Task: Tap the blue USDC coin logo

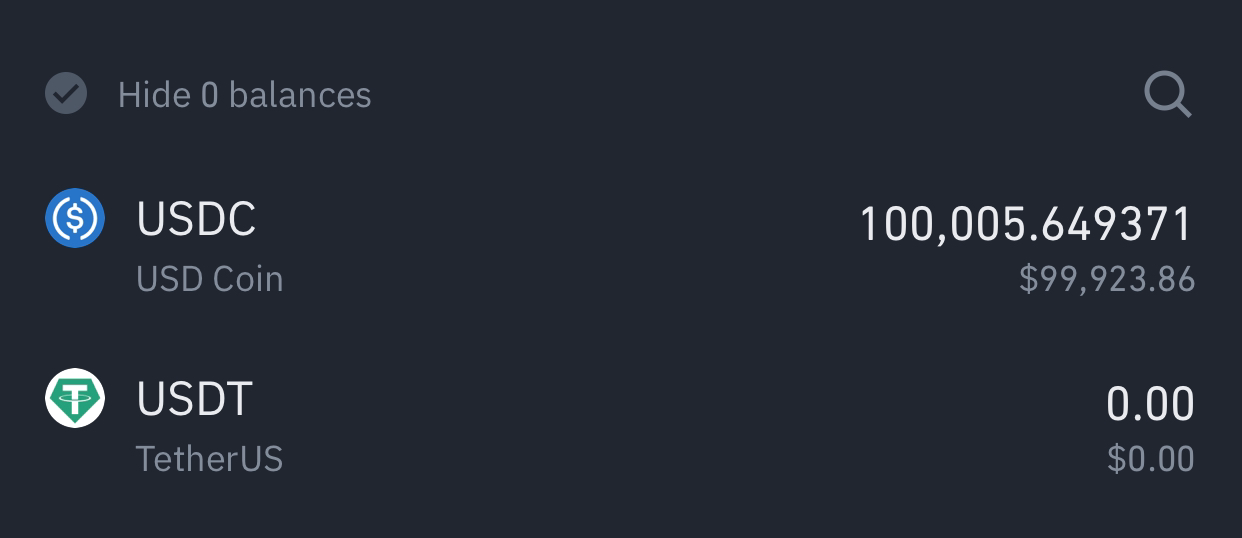Action: coord(75,218)
